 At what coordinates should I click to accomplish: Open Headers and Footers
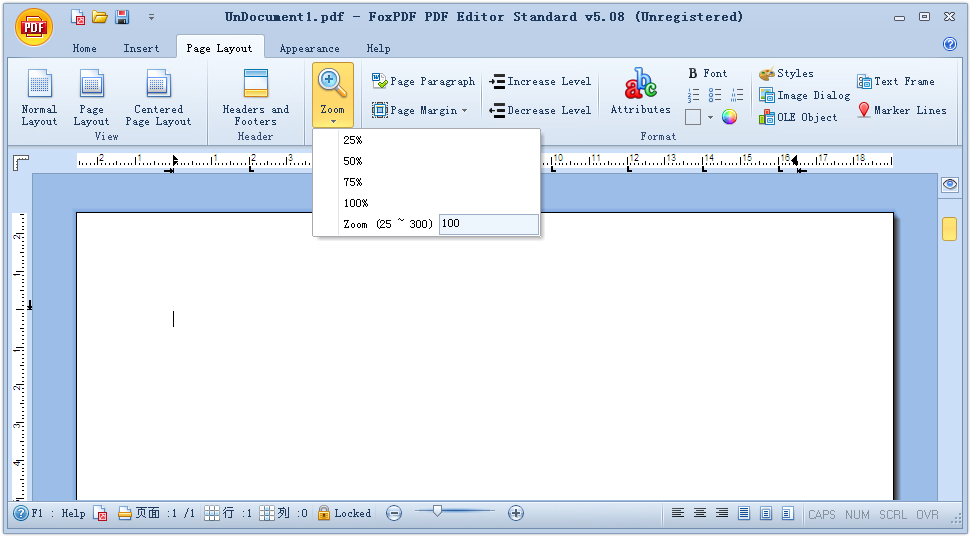[x=256, y=97]
